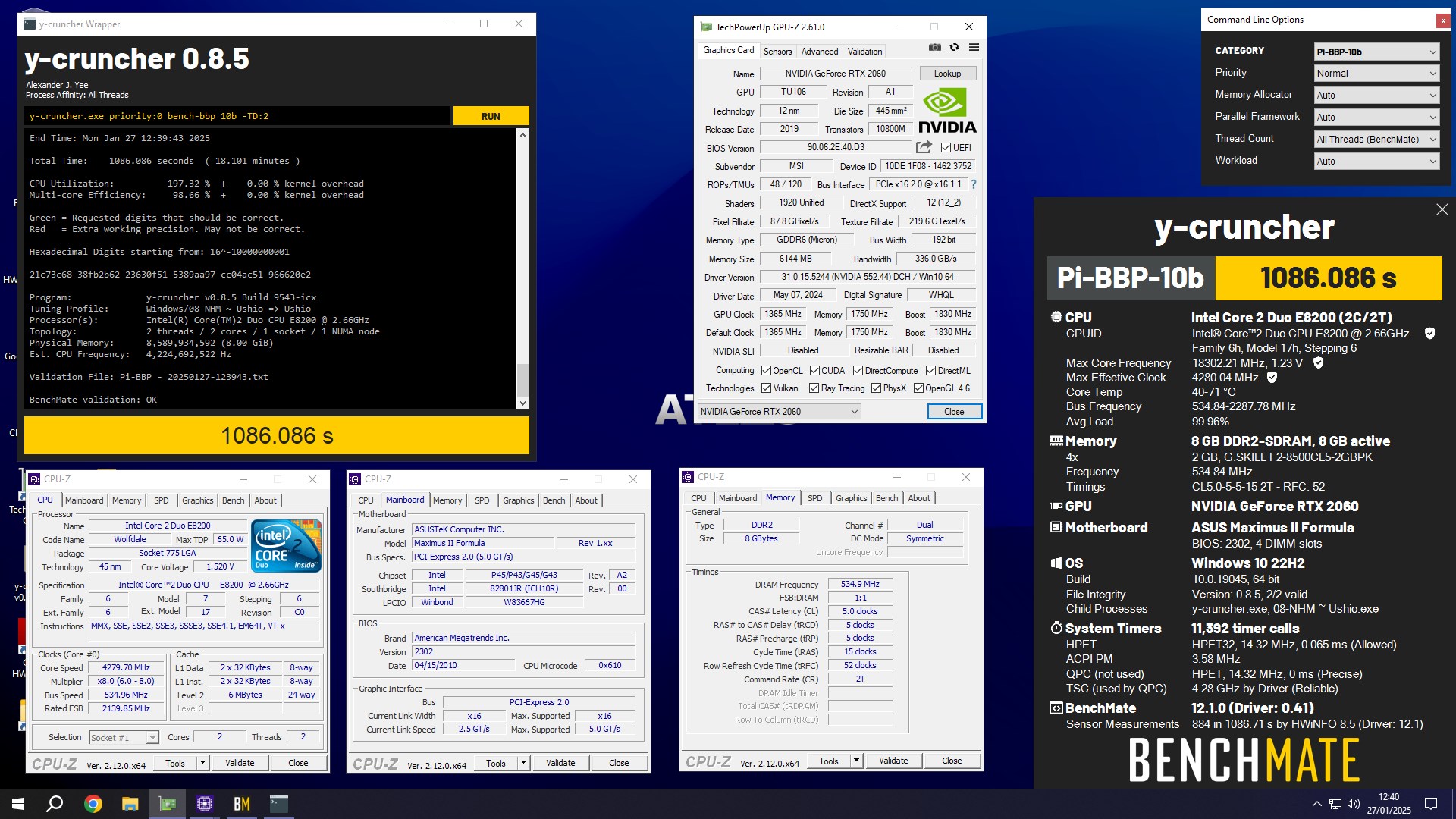Open the Workload dropdown
1456x819 pixels.
point(1376,162)
